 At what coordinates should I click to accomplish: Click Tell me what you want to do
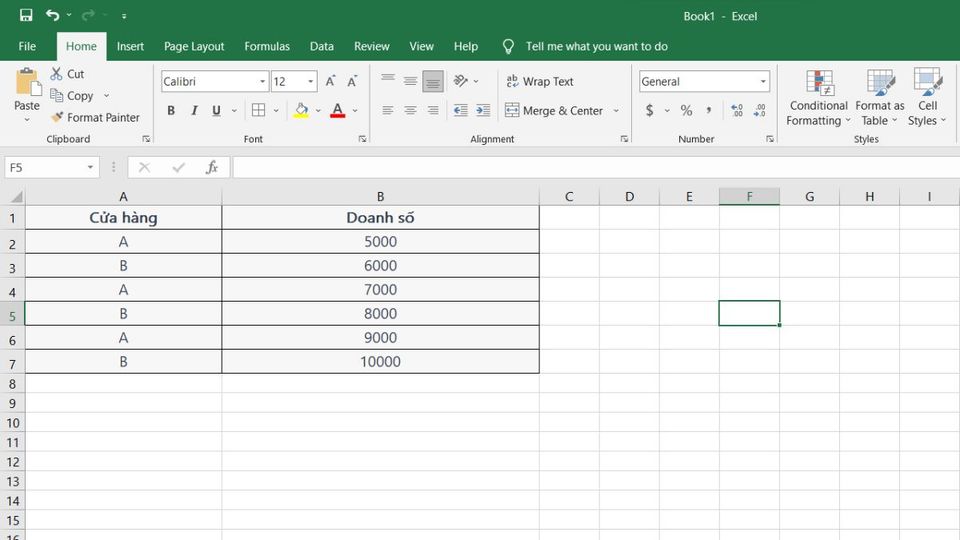tap(596, 47)
